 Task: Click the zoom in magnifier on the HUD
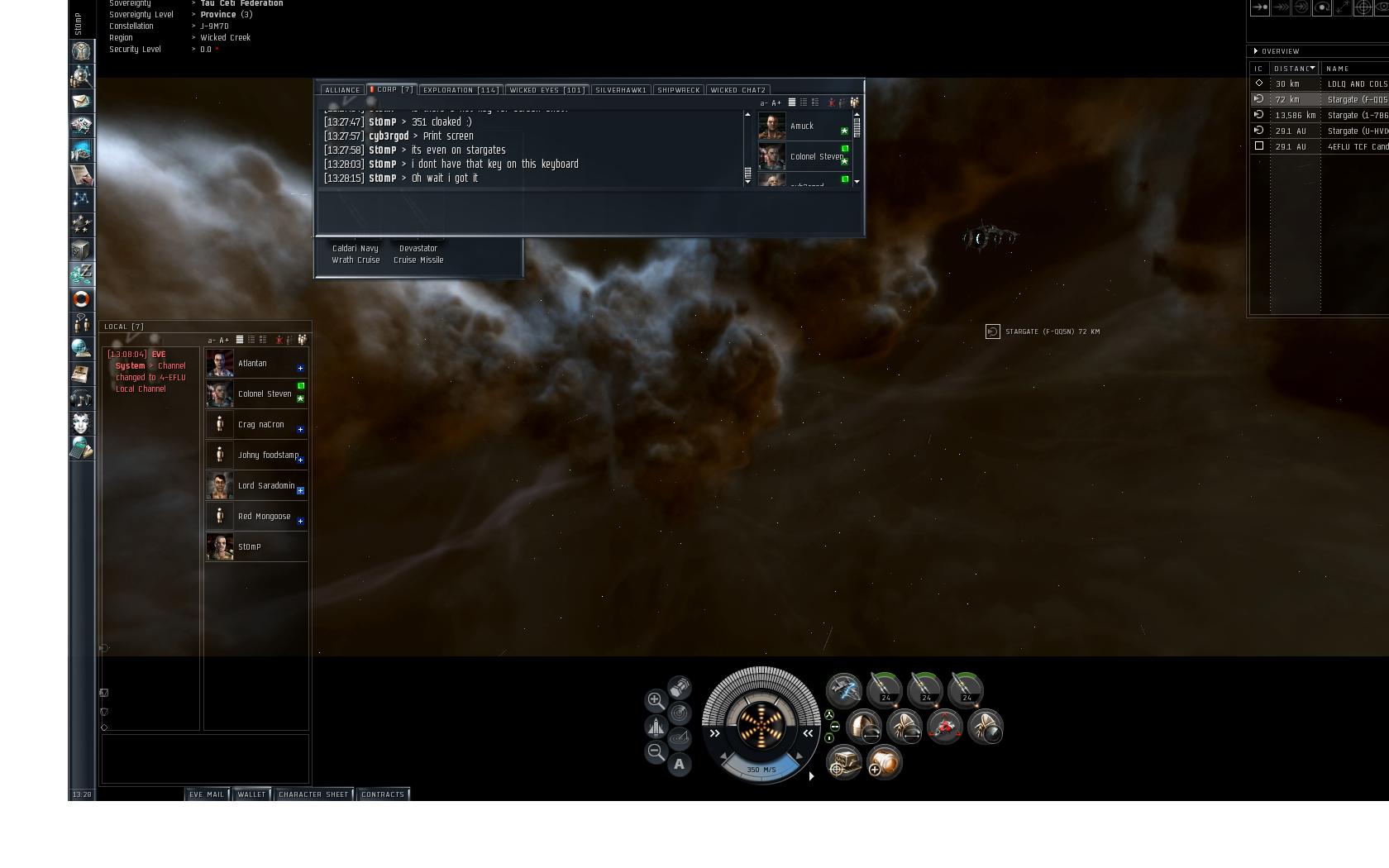pyautogui.click(x=655, y=700)
